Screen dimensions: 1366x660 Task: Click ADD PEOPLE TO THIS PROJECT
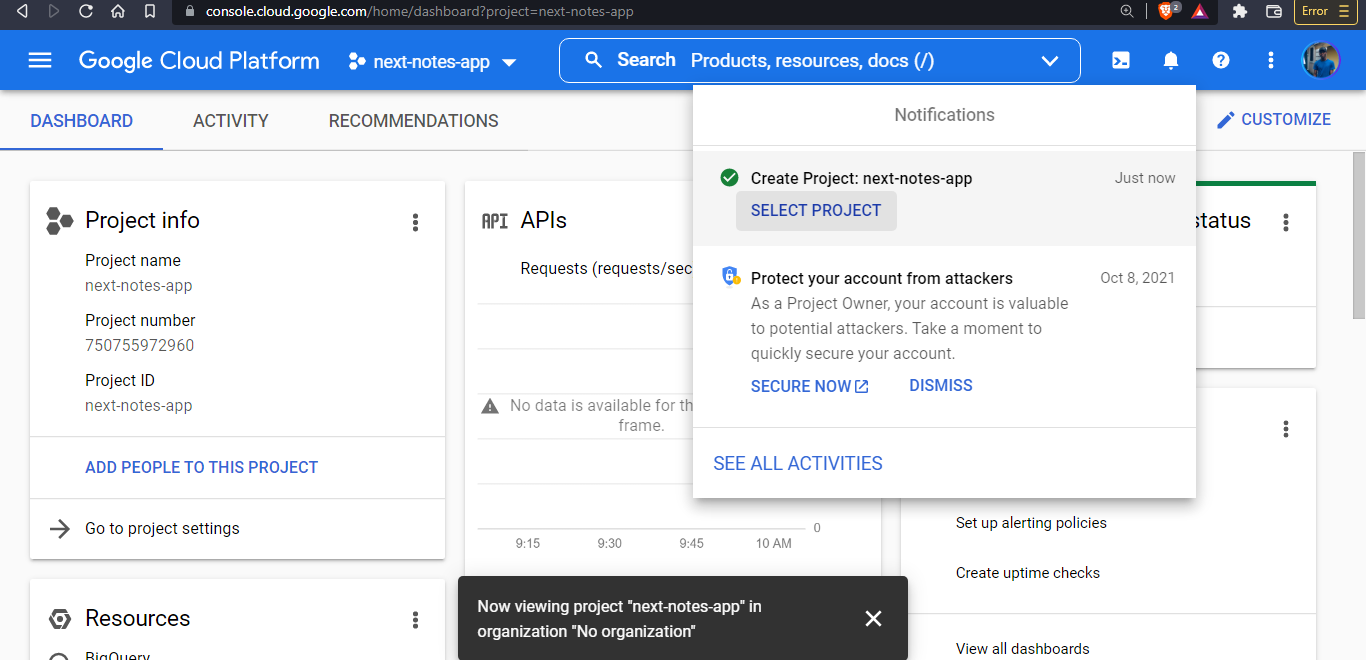coord(202,467)
